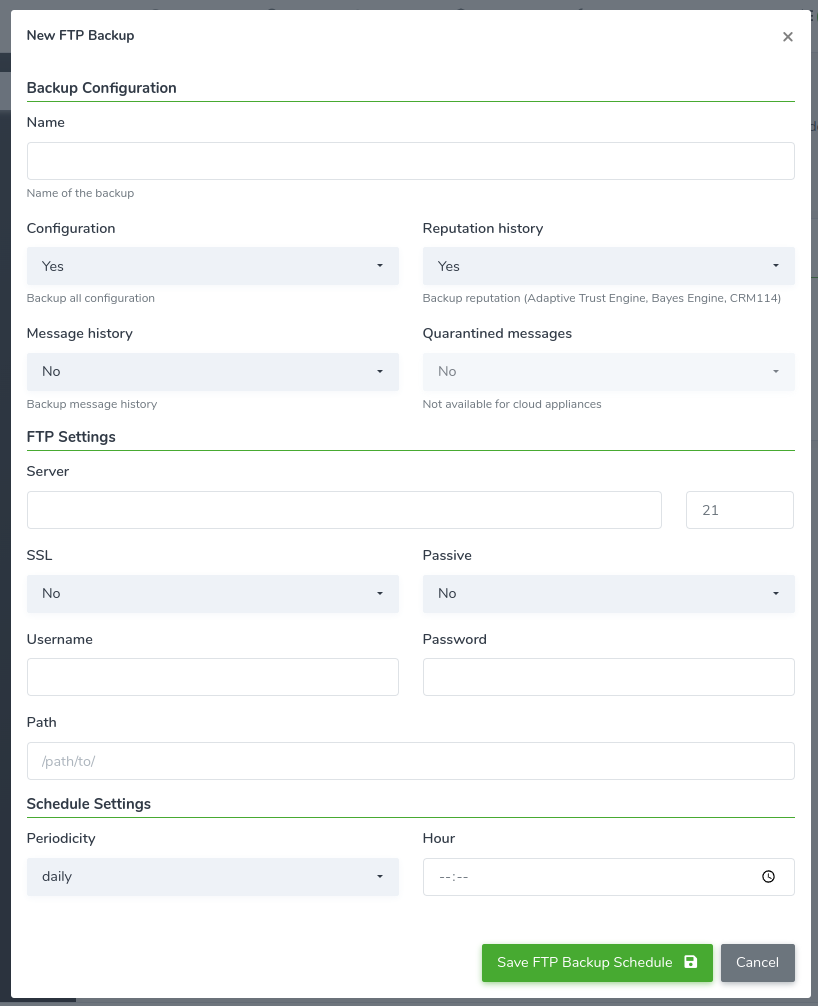Click the floppy disk save icon
Image resolution: width=818 pixels, height=1006 pixels.
[x=690, y=962]
